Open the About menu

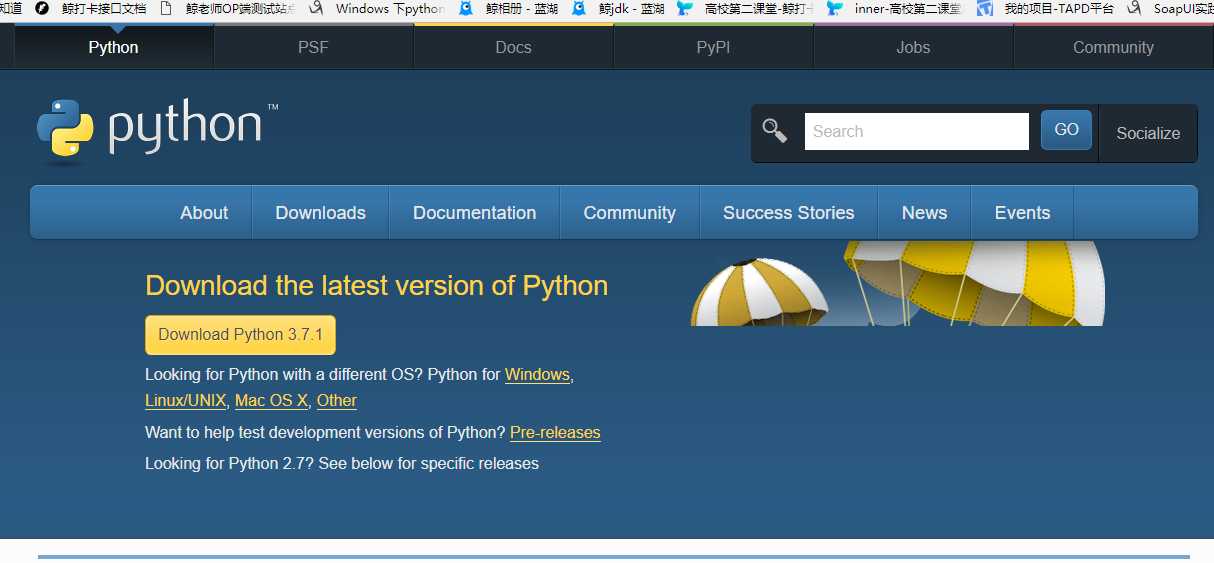(204, 213)
